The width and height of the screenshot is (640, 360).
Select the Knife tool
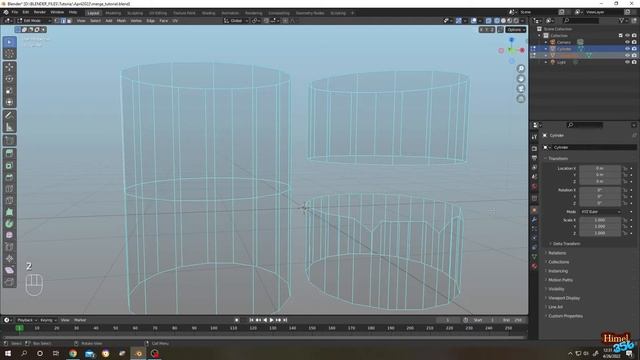pos(9,200)
